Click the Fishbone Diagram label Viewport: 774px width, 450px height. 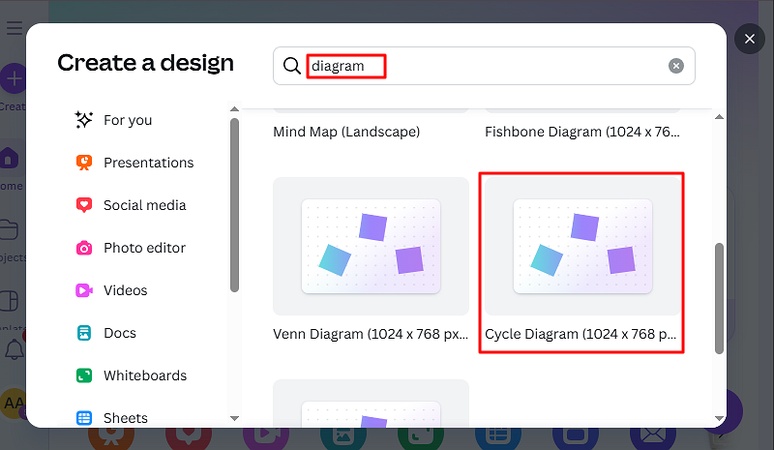pyautogui.click(x=582, y=132)
